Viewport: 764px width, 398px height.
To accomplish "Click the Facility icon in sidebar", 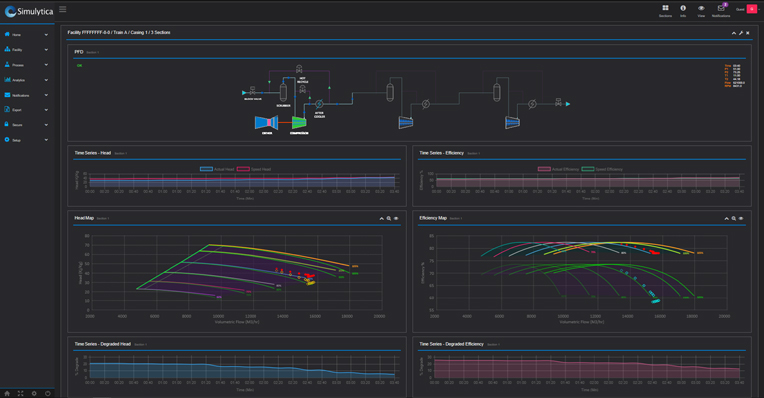I will click(x=7, y=49).
